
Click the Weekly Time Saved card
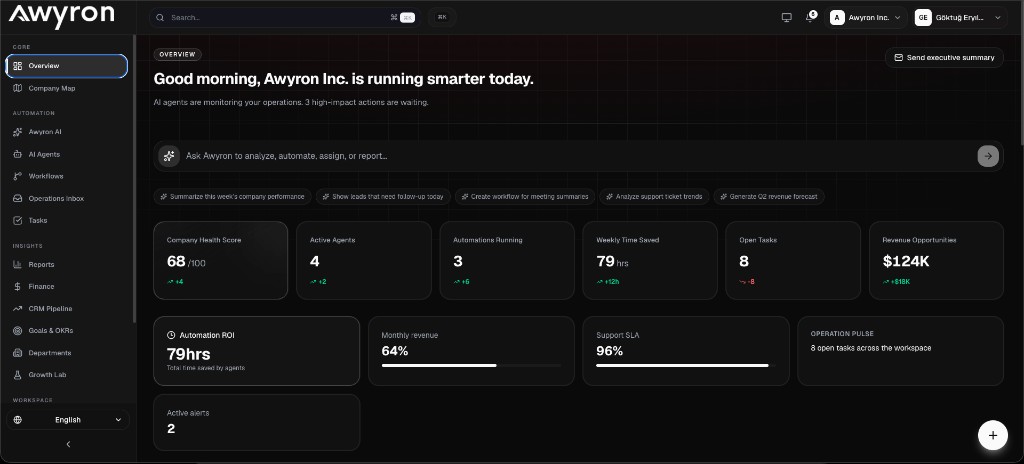pyautogui.click(x=650, y=261)
